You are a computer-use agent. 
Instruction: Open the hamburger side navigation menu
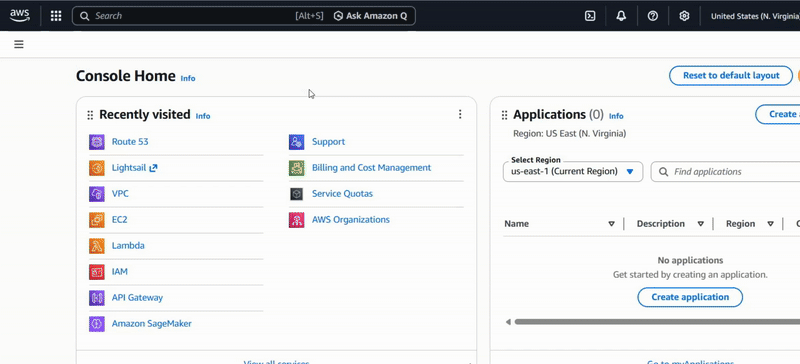19,44
